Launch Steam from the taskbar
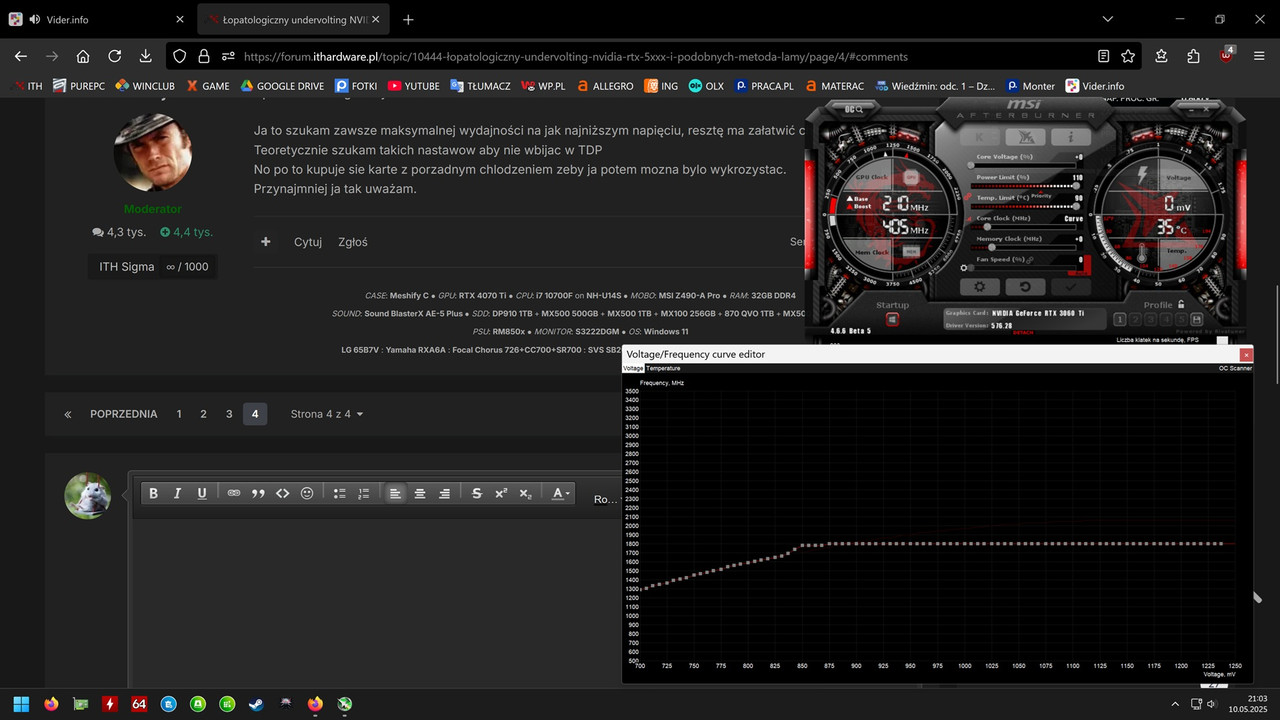 point(256,704)
